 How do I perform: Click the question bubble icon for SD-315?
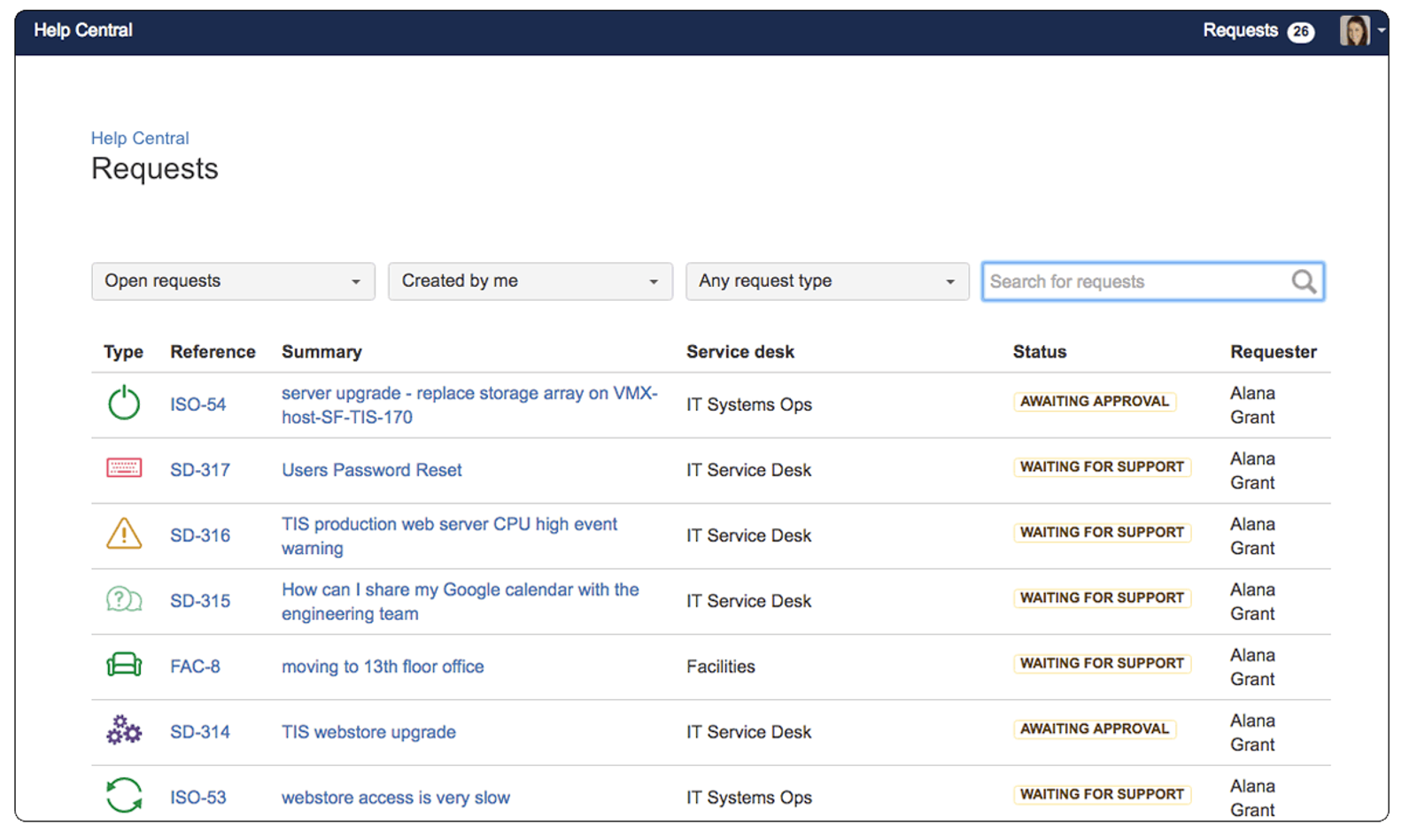click(x=124, y=599)
